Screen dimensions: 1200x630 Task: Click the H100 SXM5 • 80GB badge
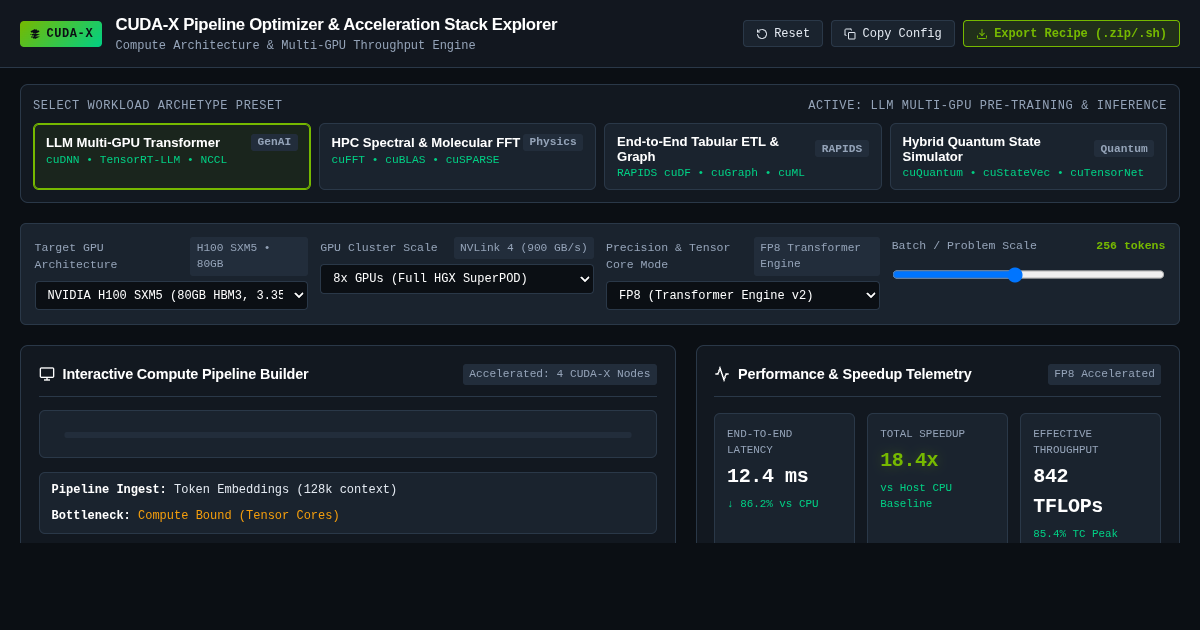click(x=249, y=256)
